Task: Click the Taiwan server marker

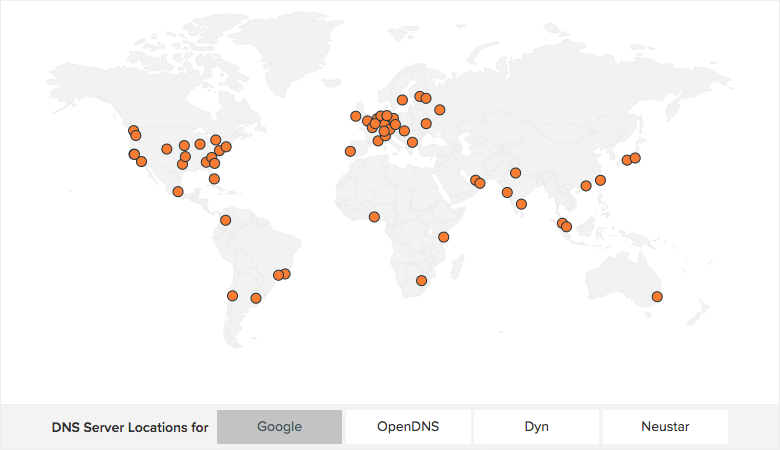Action: (600, 180)
